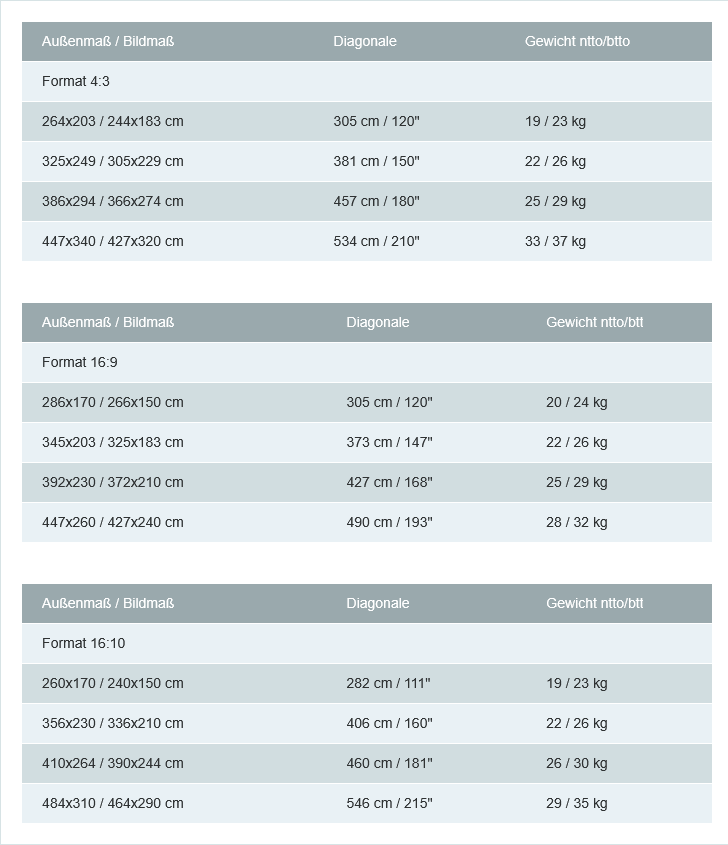Click the "447x340 / 427x320 cm" dimension cell
Viewport: 728px width, 845px height.
[x=113, y=241]
